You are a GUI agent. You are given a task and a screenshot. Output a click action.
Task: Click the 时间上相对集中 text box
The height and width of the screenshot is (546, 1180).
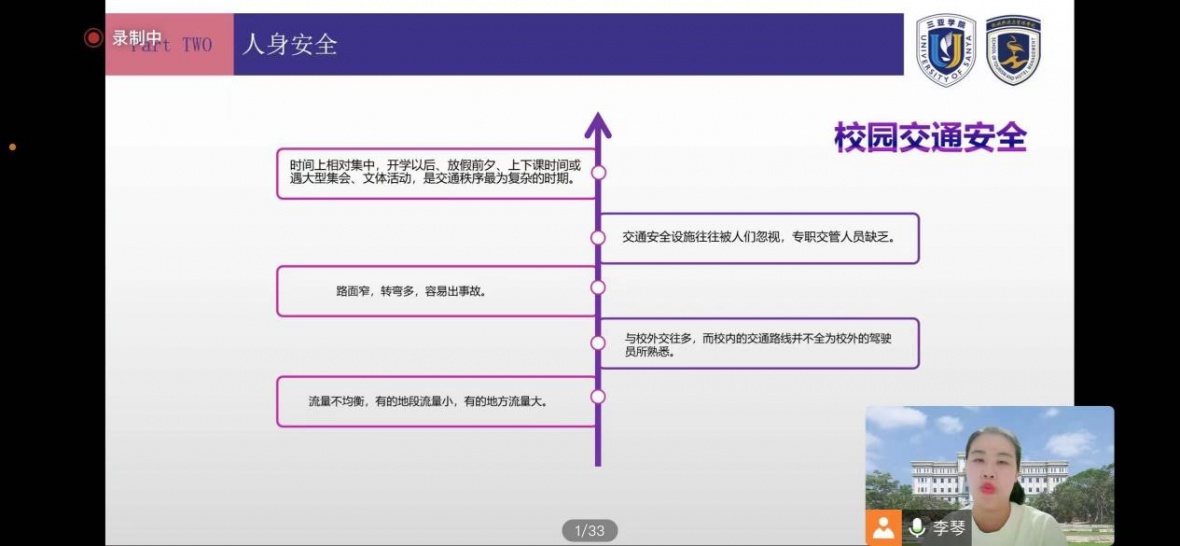pos(436,172)
